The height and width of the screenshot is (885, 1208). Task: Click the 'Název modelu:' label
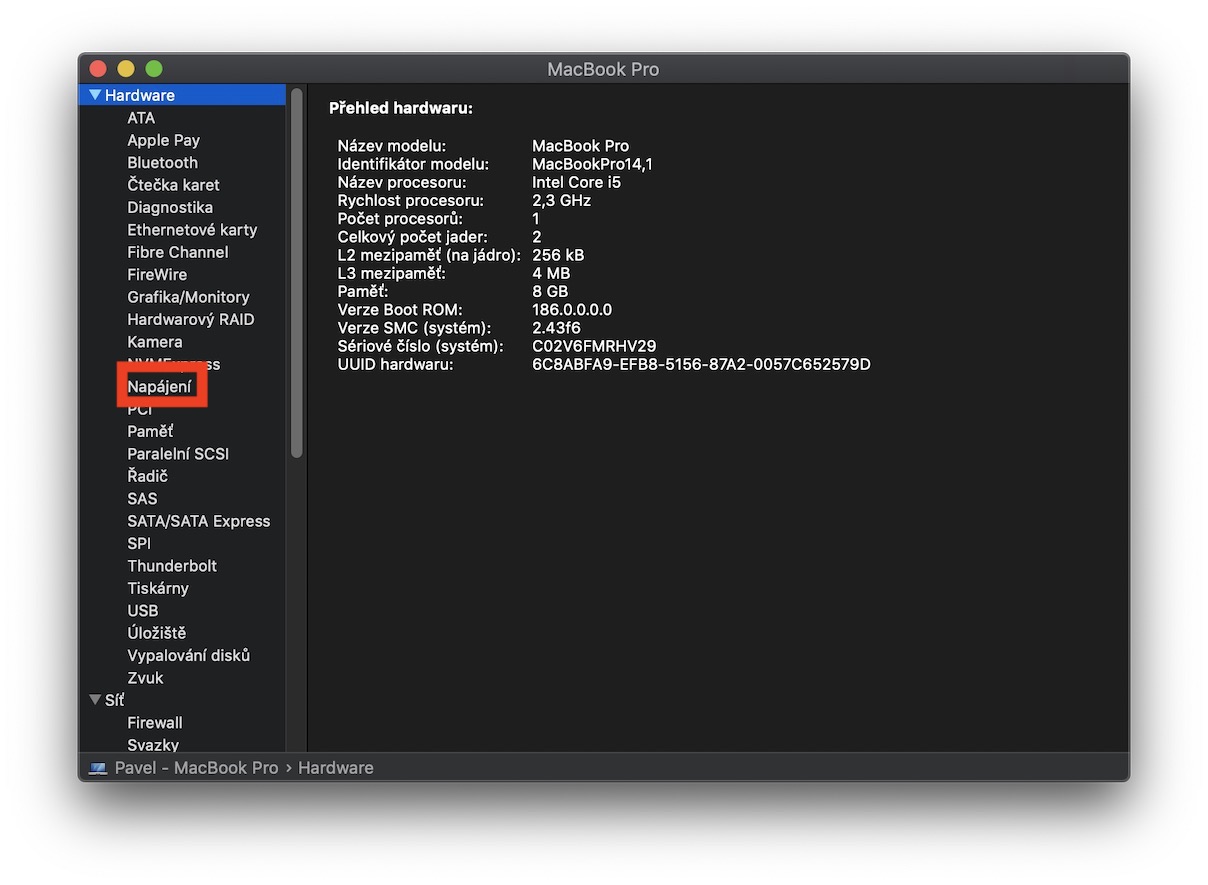[x=392, y=146]
